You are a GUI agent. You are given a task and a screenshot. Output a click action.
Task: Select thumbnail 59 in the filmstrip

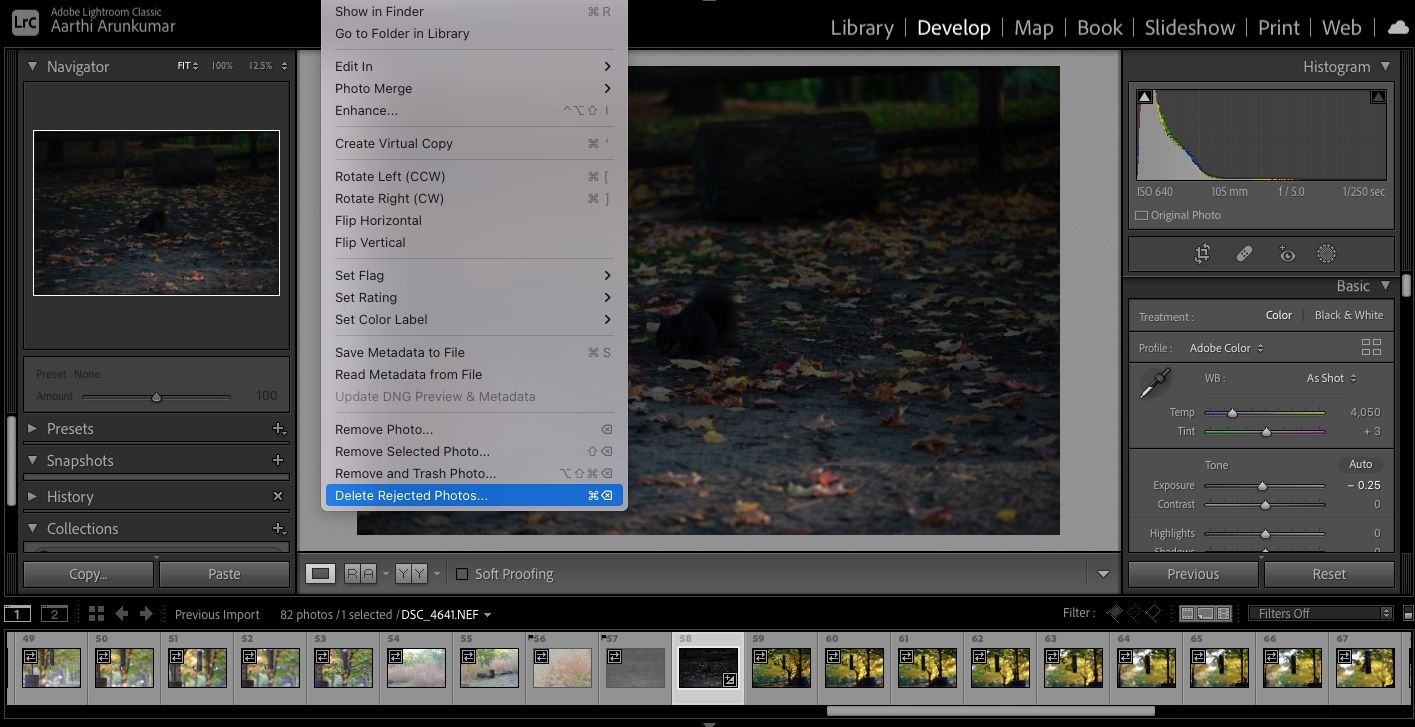click(x=781, y=668)
